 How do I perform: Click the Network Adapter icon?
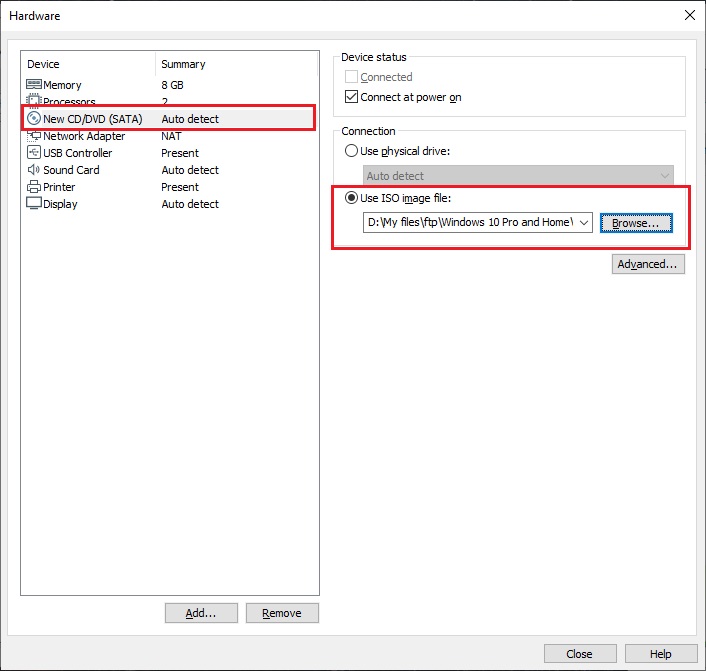tap(34, 136)
